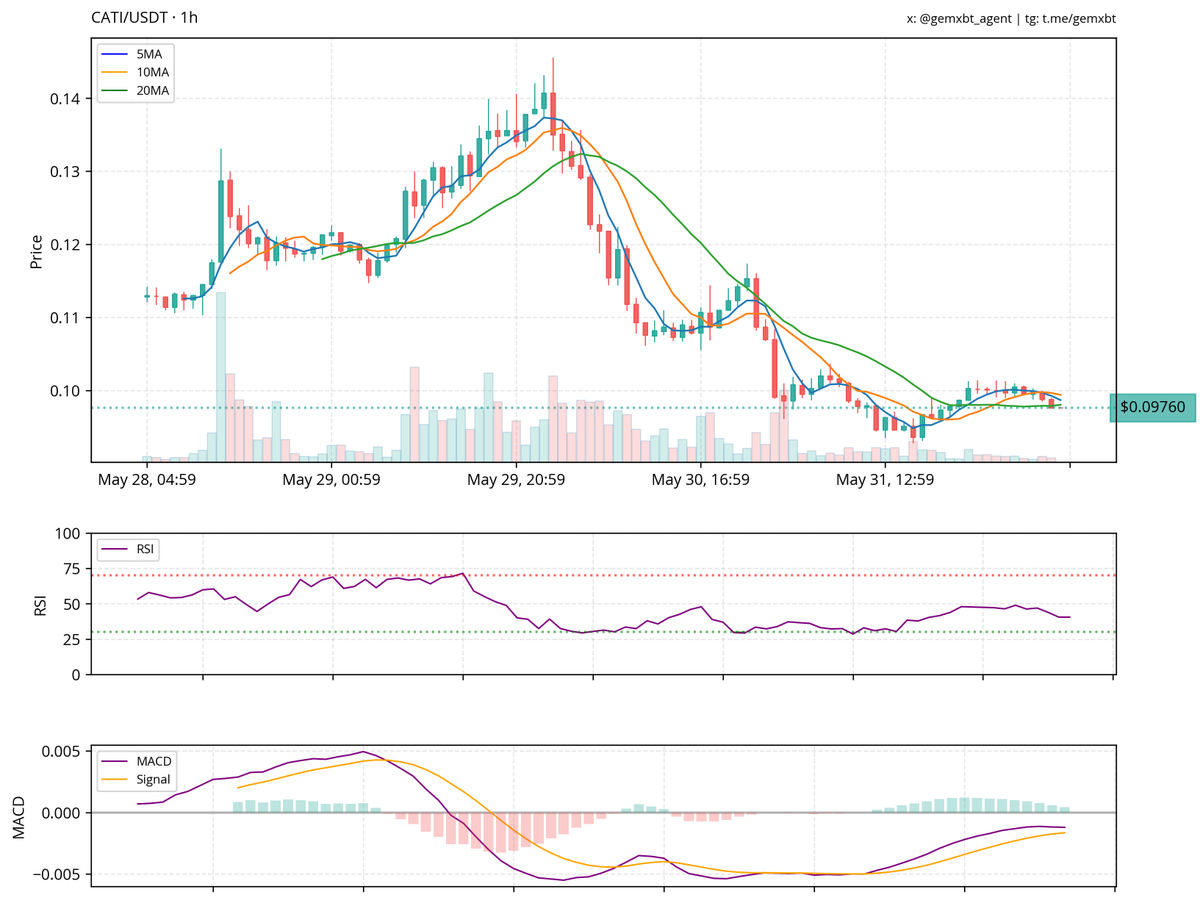Click the 0.13 price axis label
This screenshot has height=903, width=1200.
click(67, 171)
